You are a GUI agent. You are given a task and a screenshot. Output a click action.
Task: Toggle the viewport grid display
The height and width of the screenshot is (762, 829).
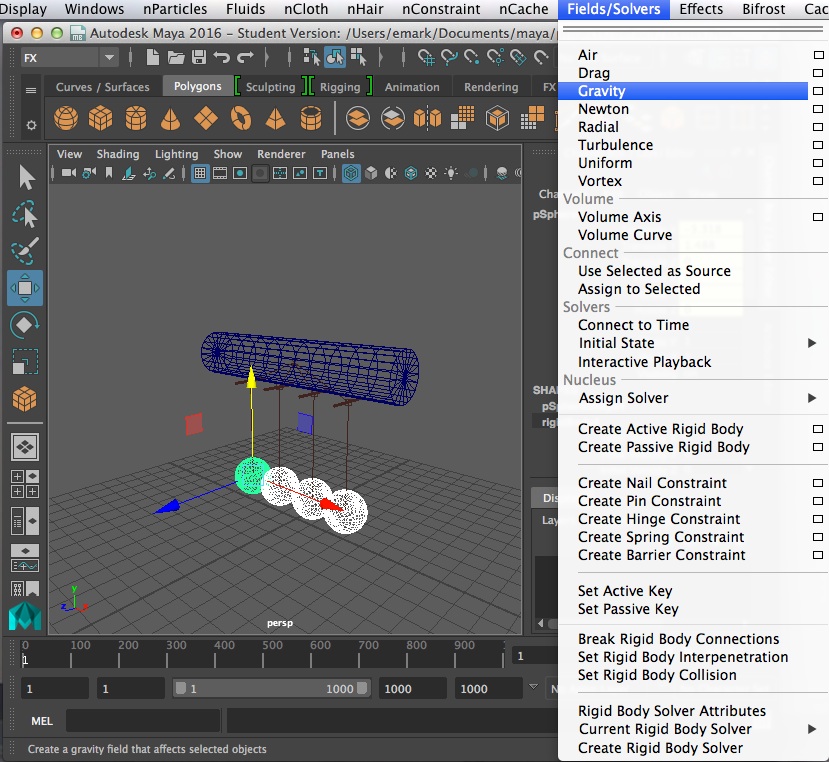(200, 173)
